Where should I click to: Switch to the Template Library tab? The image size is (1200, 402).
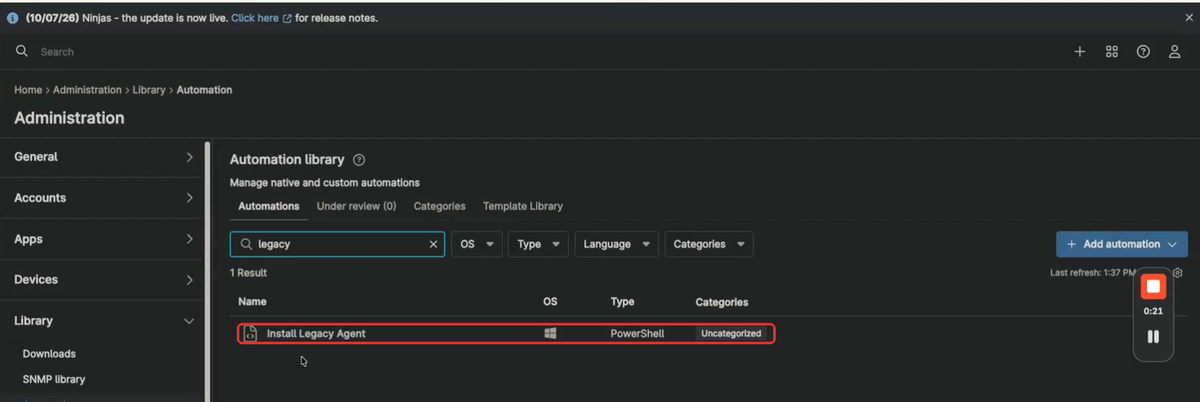tap(523, 206)
